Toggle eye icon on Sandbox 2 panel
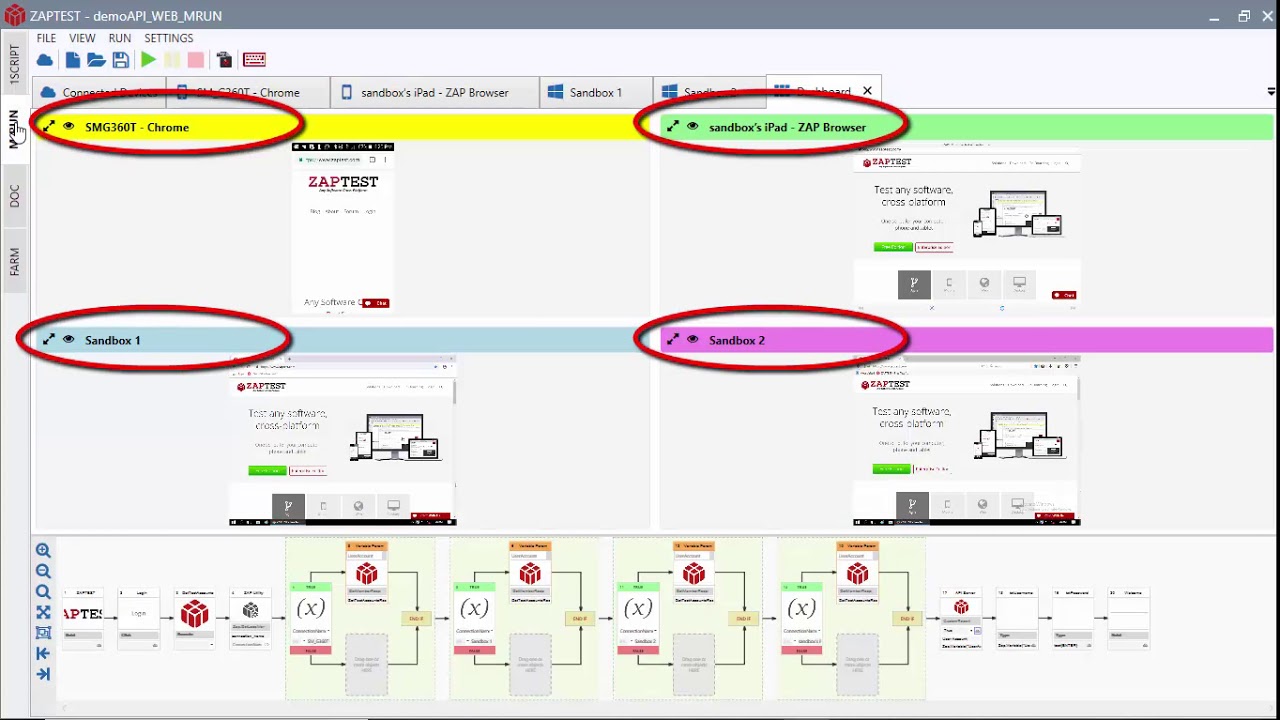This screenshot has height=720, width=1280. (693, 340)
